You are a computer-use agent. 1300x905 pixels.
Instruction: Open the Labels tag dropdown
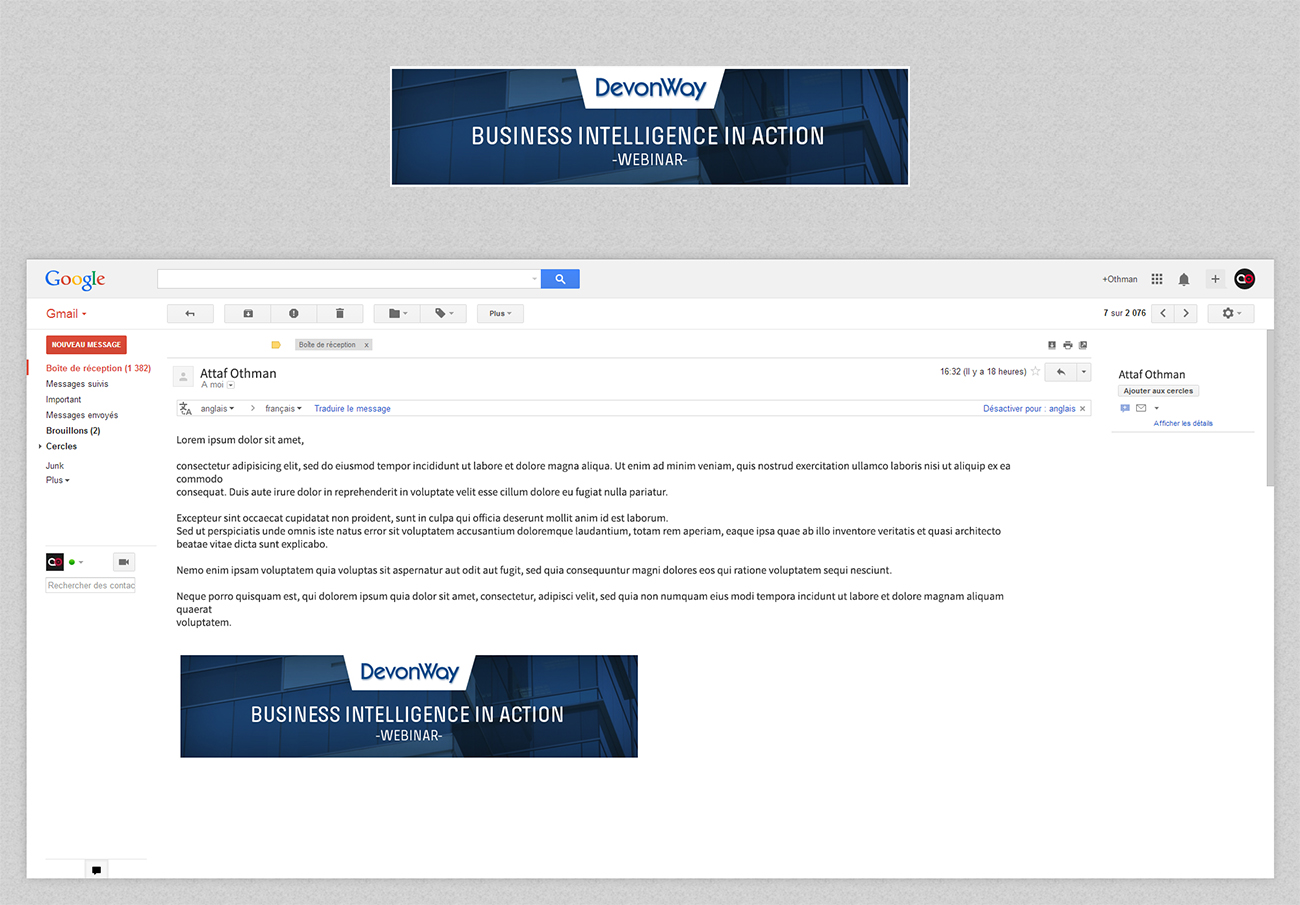[x=443, y=314]
